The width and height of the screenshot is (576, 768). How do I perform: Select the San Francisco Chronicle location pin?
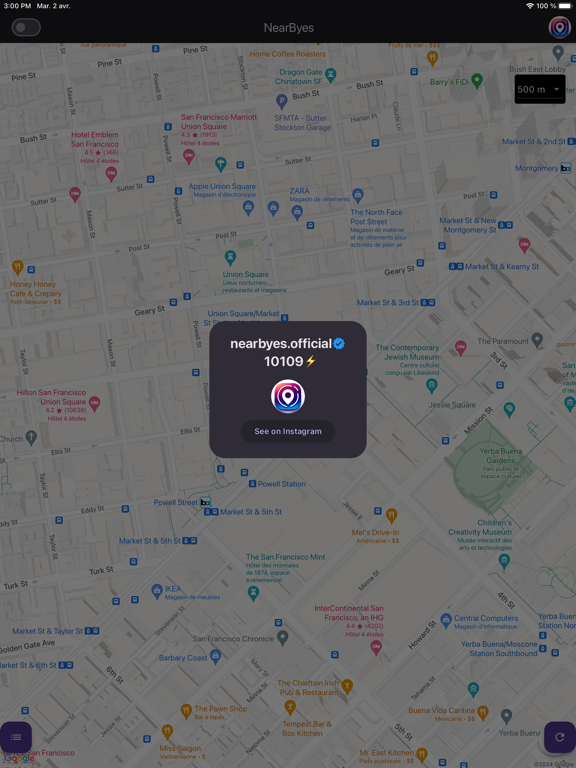tap(283, 637)
